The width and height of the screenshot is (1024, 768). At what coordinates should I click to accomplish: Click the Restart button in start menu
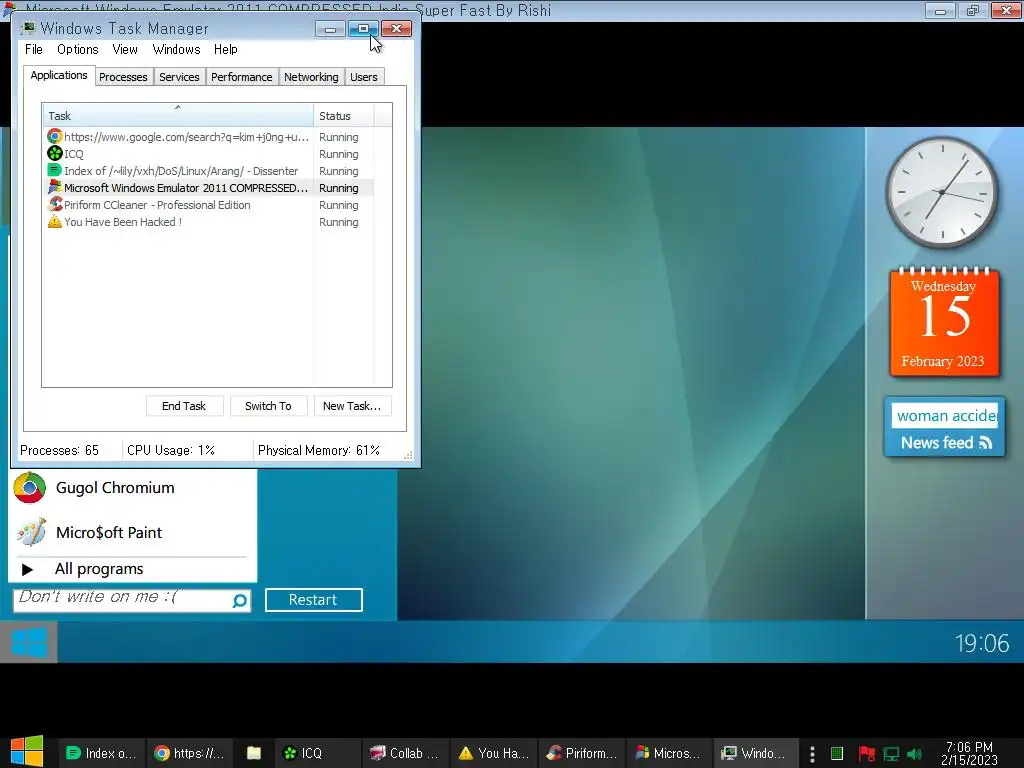313,600
